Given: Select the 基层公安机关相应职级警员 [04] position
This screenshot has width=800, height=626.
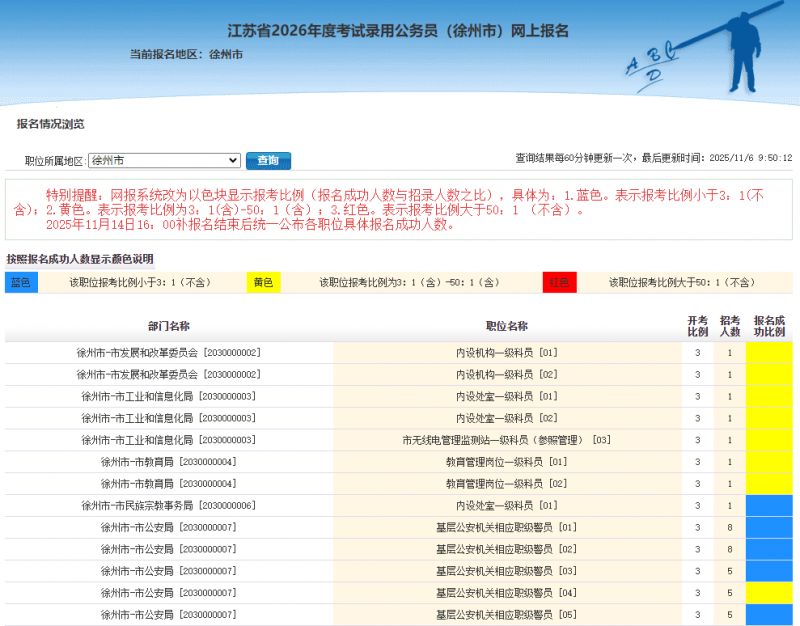Looking at the screenshot, I should click(x=506, y=593).
